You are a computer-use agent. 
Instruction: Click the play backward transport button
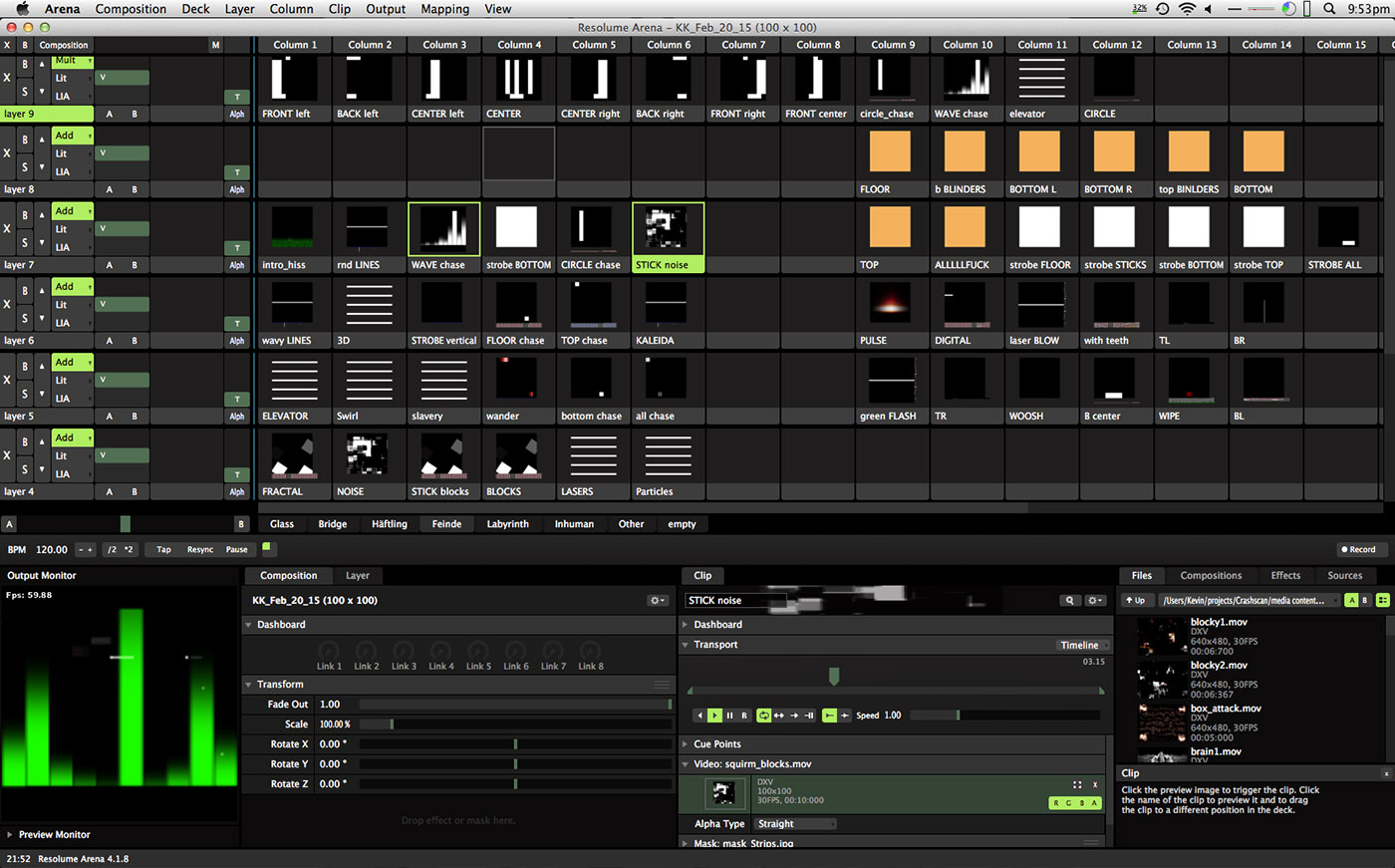click(x=699, y=716)
